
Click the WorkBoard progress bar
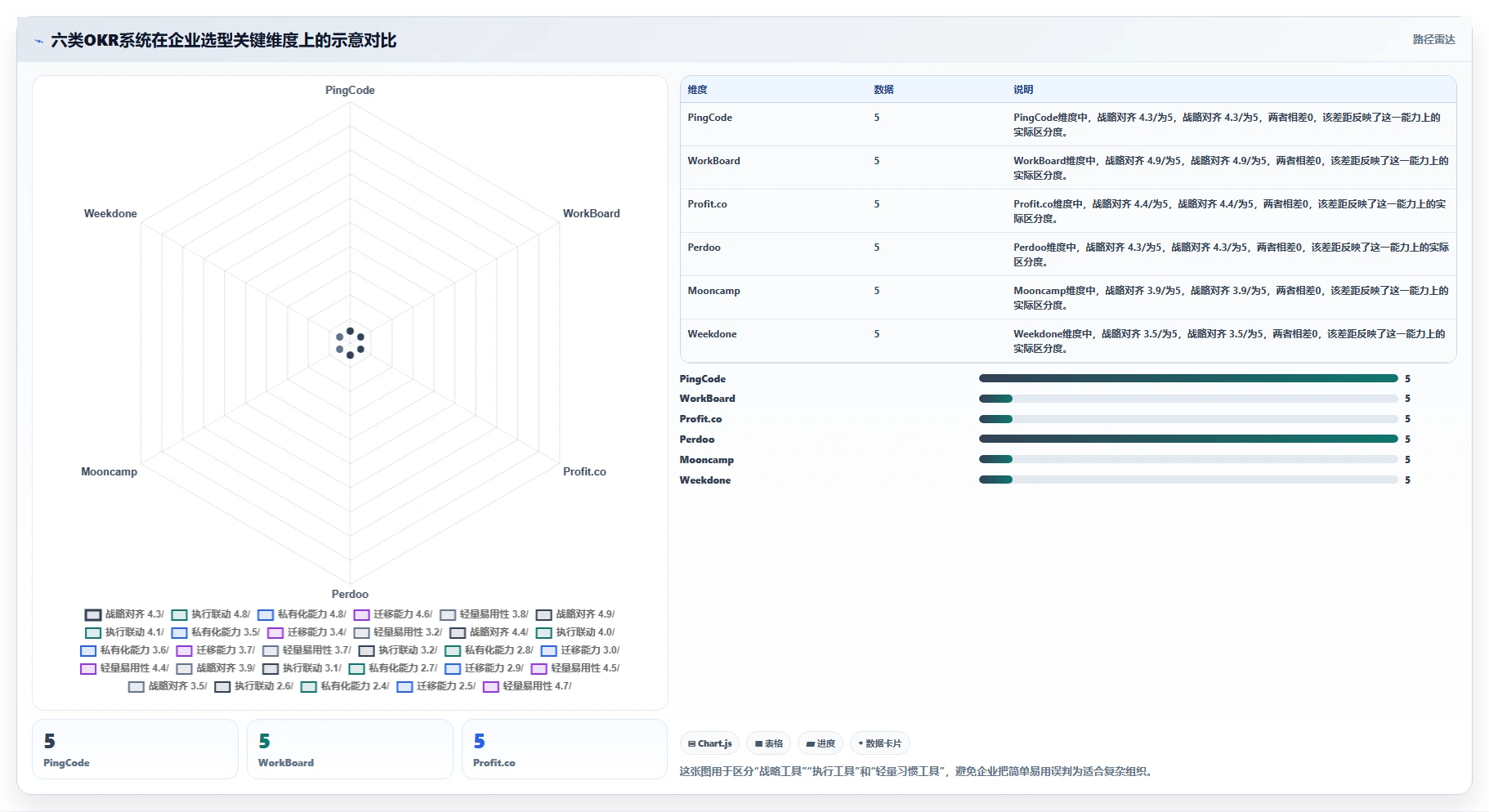click(1188, 399)
